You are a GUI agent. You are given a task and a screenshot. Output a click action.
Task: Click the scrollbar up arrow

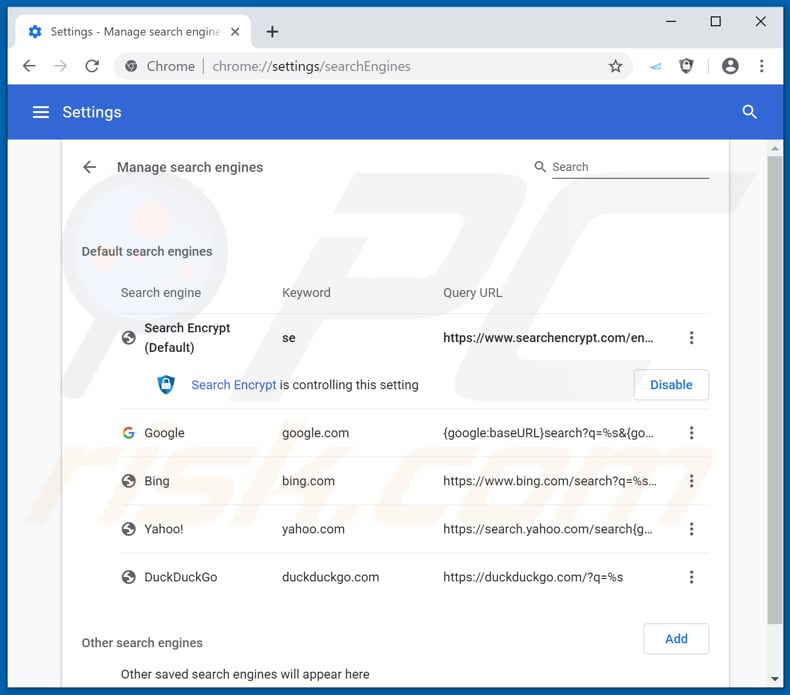tap(774, 149)
